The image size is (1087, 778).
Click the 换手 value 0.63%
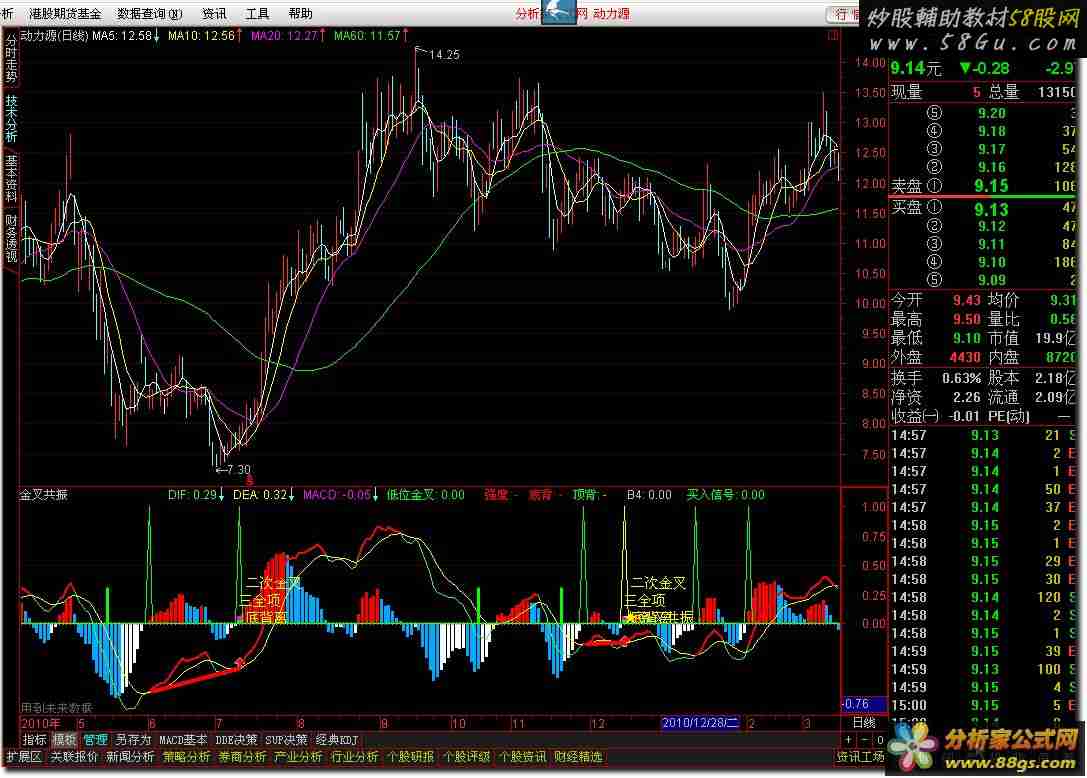[962, 378]
